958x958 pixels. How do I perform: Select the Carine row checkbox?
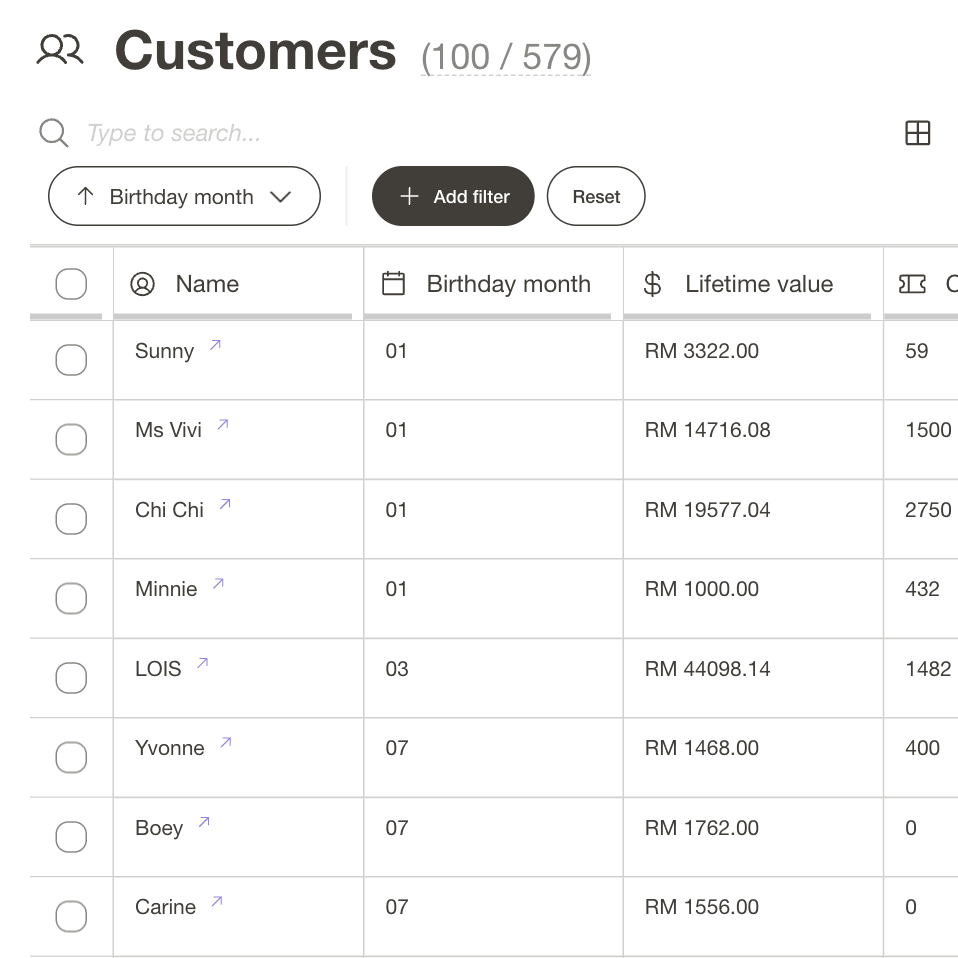coord(71,916)
